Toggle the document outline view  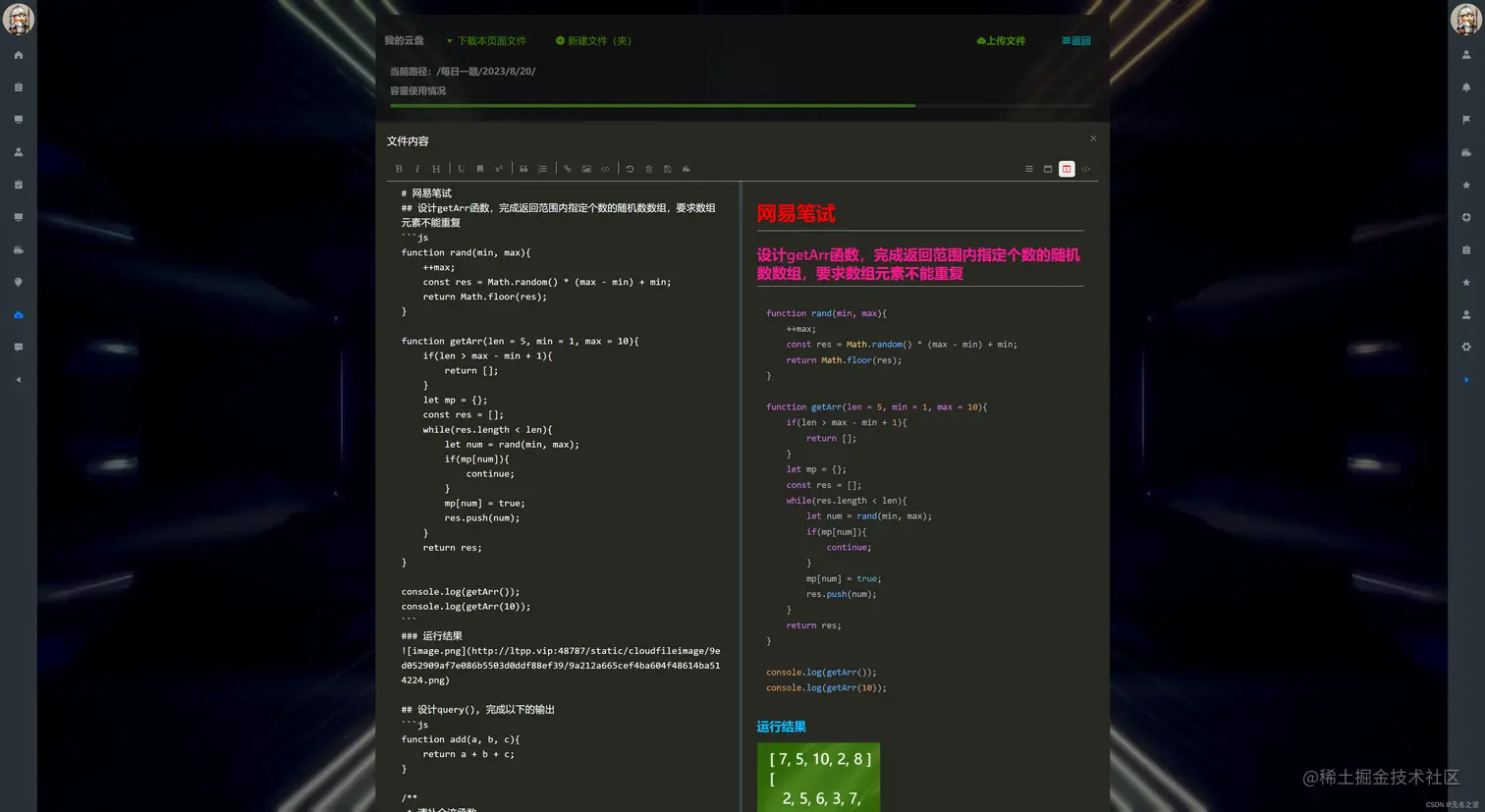[x=1028, y=169]
